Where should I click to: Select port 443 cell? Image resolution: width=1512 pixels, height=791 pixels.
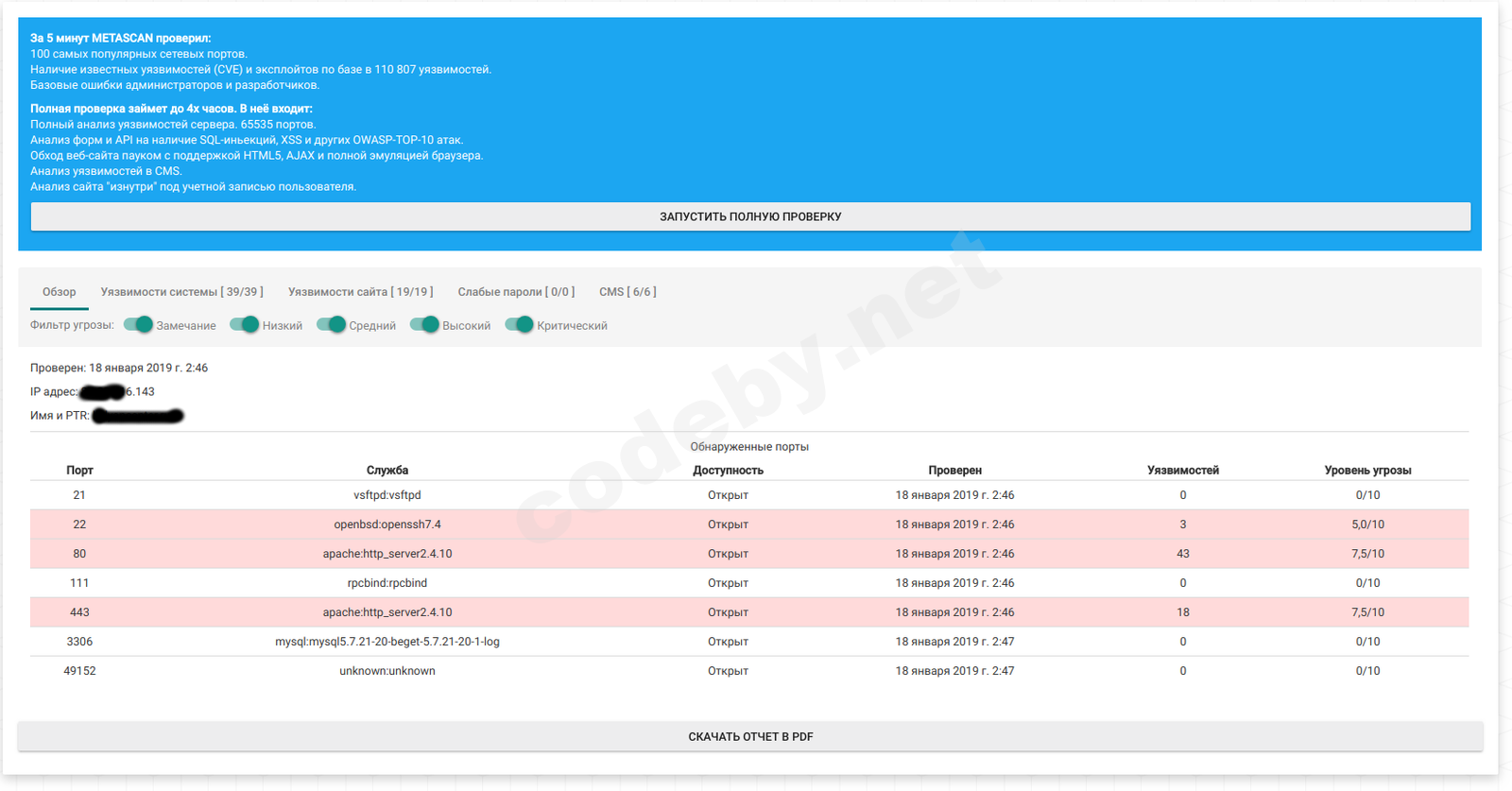[79, 612]
